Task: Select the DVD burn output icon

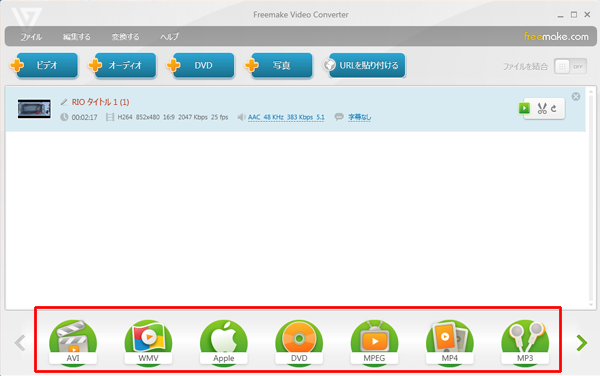Action: (x=299, y=342)
